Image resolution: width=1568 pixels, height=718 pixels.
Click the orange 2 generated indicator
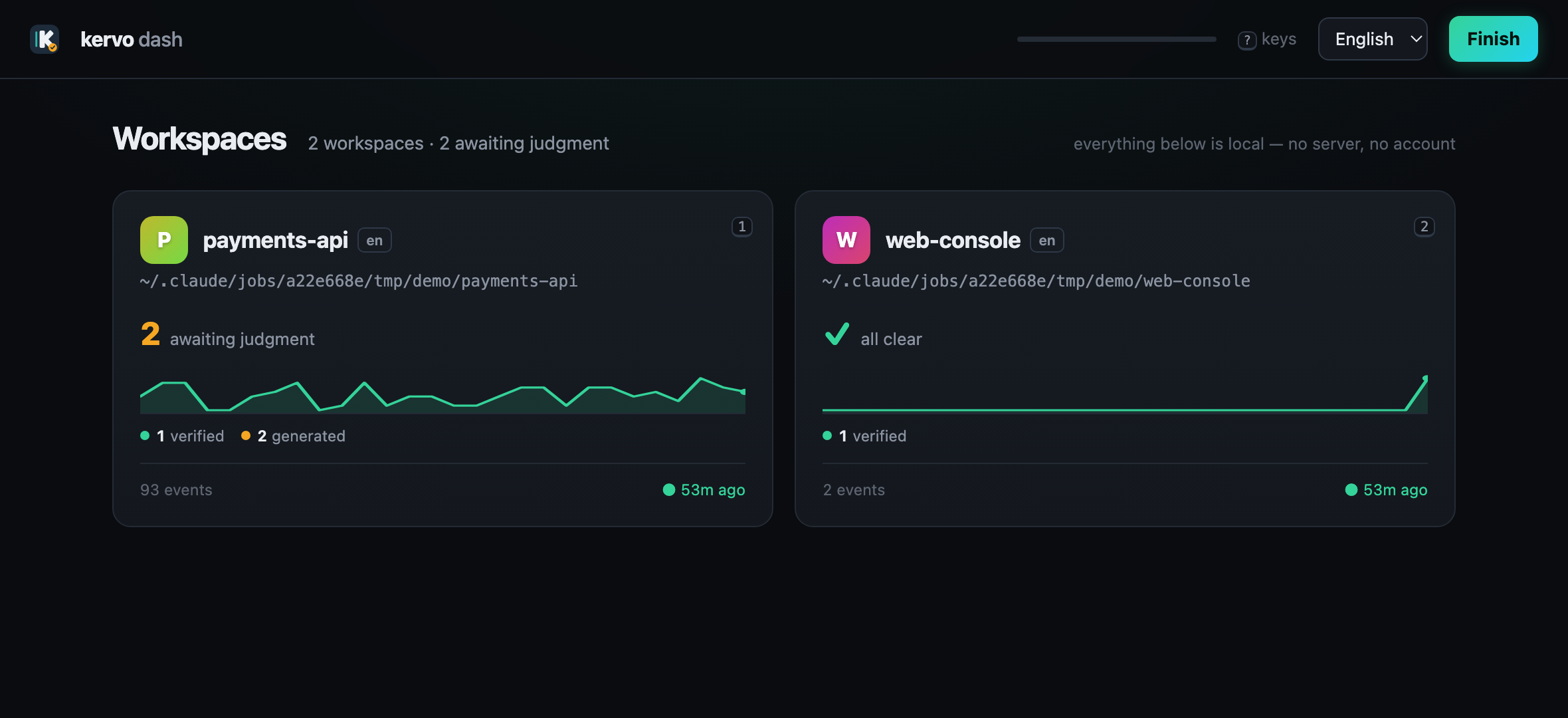pyautogui.click(x=294, y=436)
